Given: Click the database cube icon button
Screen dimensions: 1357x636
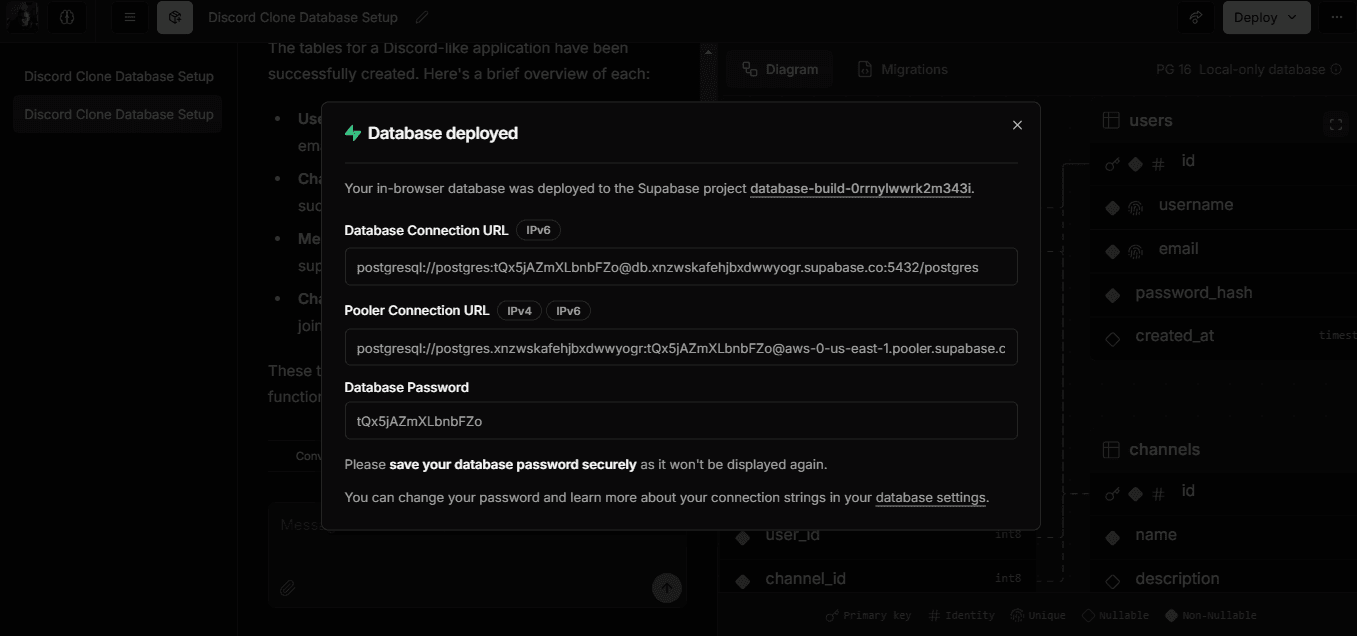Looking at the screenshot, I should pyautogui.click(x=175, y=17).
